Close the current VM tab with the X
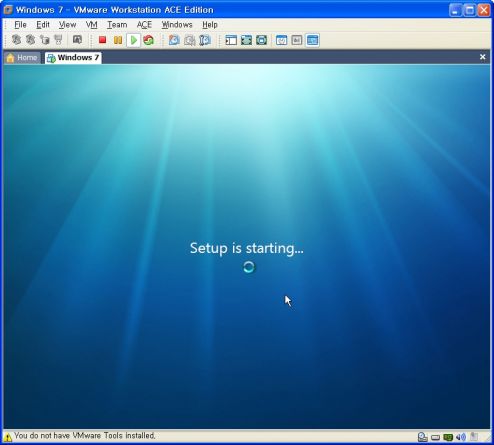Image resolution: width=494 pixels, height=445 pixels. pyautogui.click(x=482, y=57)
